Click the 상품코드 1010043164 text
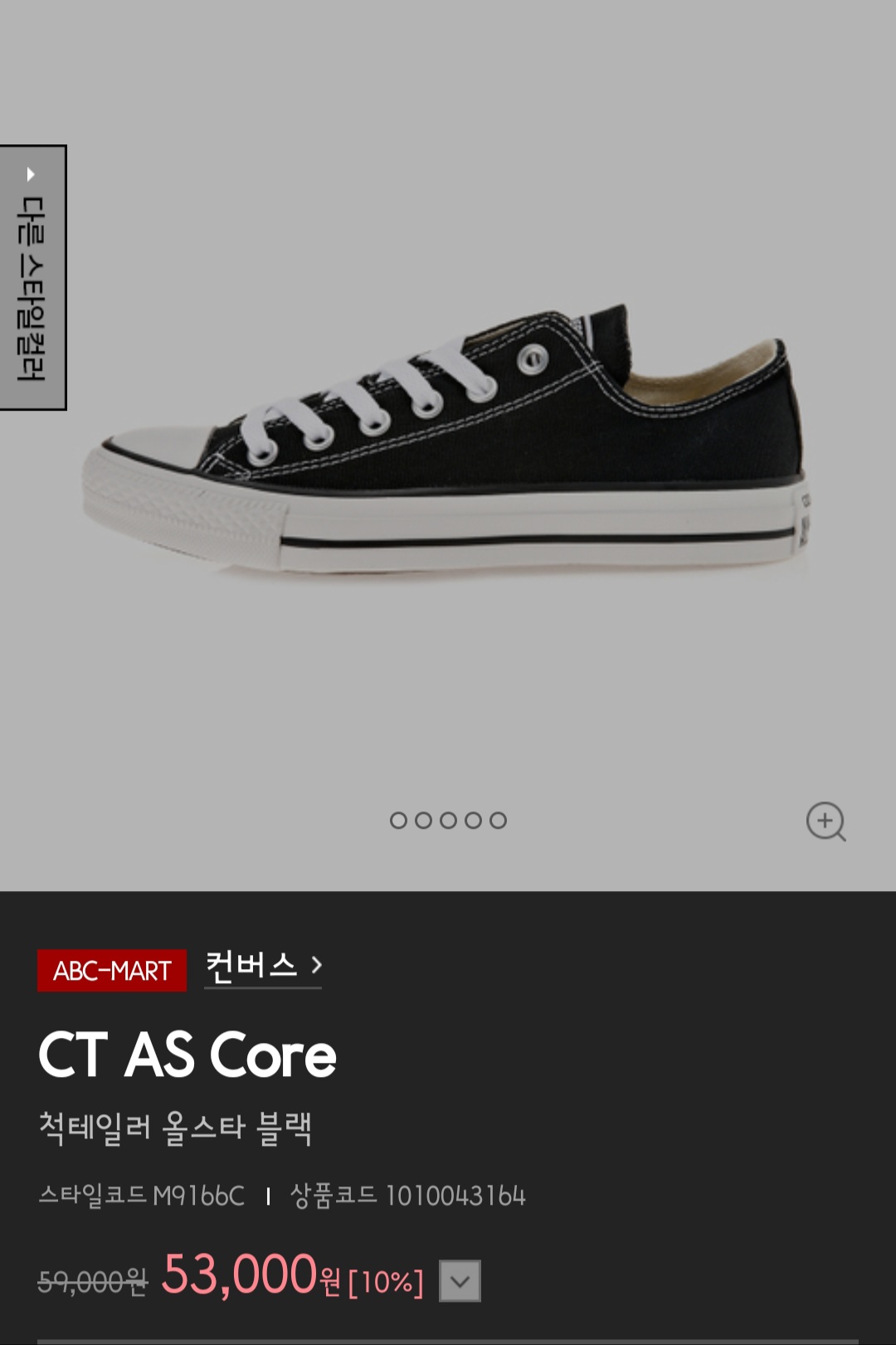Image resolution: width=896 pixels, height=1345 pixels. (407, 1196)
